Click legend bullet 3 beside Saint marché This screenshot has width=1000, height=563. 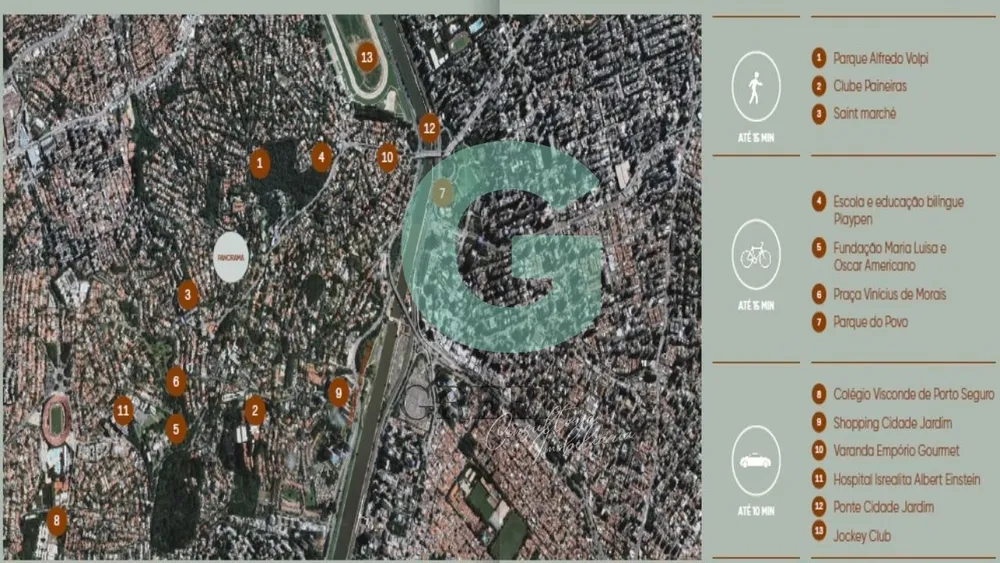pyautogui.click(x=819, y=114)
